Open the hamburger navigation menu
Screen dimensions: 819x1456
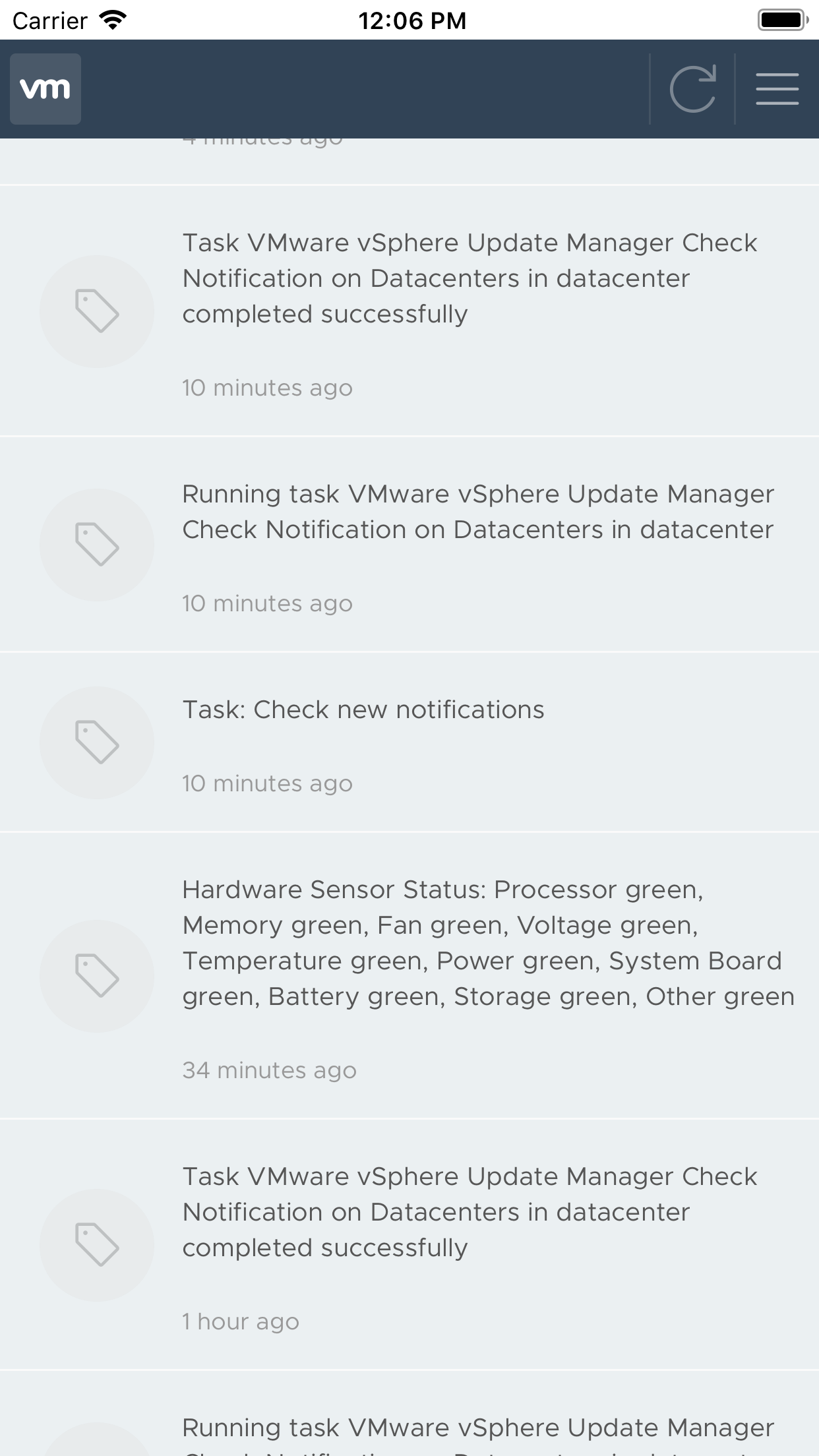click(777, 89)
